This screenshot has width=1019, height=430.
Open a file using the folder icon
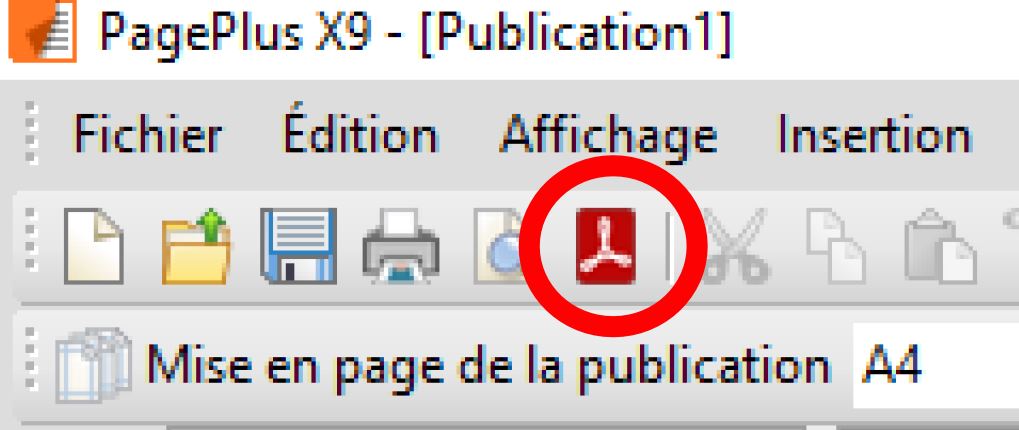point(196,246)
